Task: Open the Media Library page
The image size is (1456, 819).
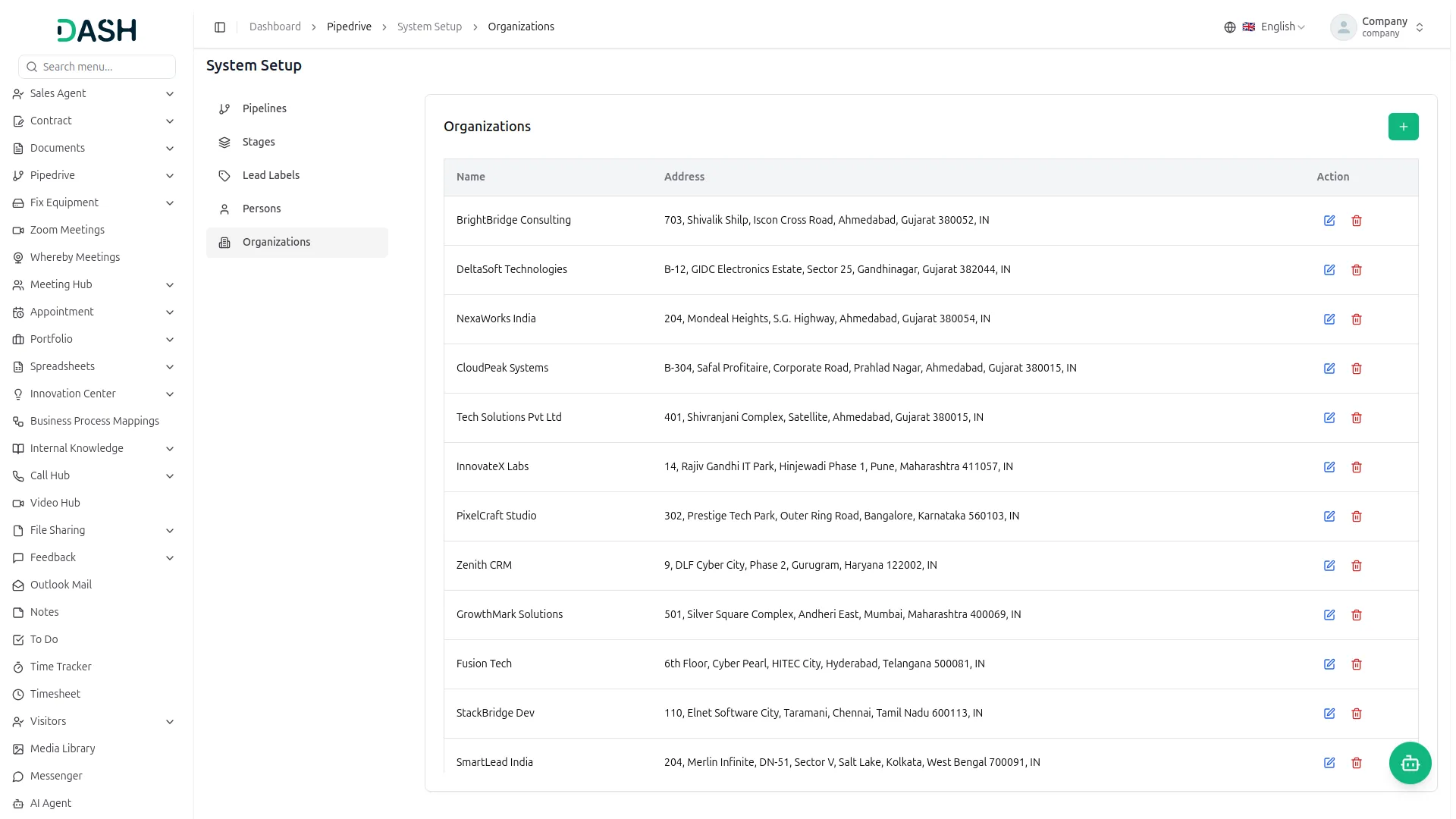Action: [x=94, y=748]
